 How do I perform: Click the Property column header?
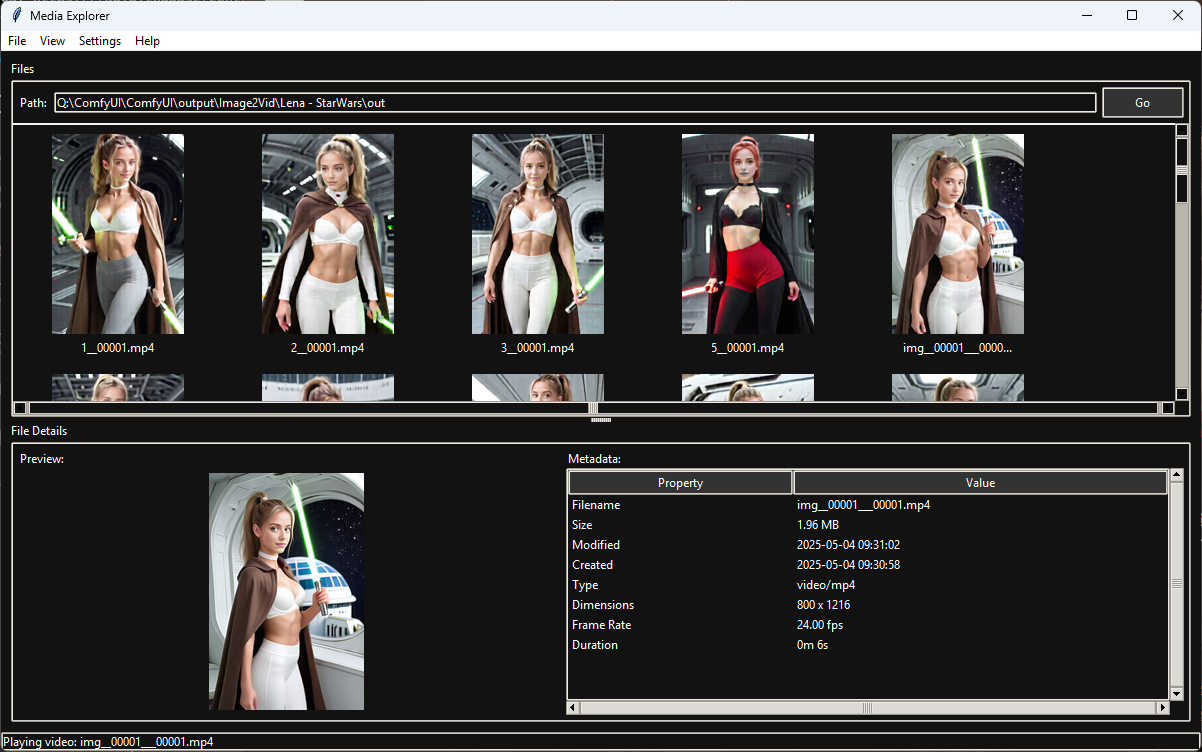click(x=680, y=483)
